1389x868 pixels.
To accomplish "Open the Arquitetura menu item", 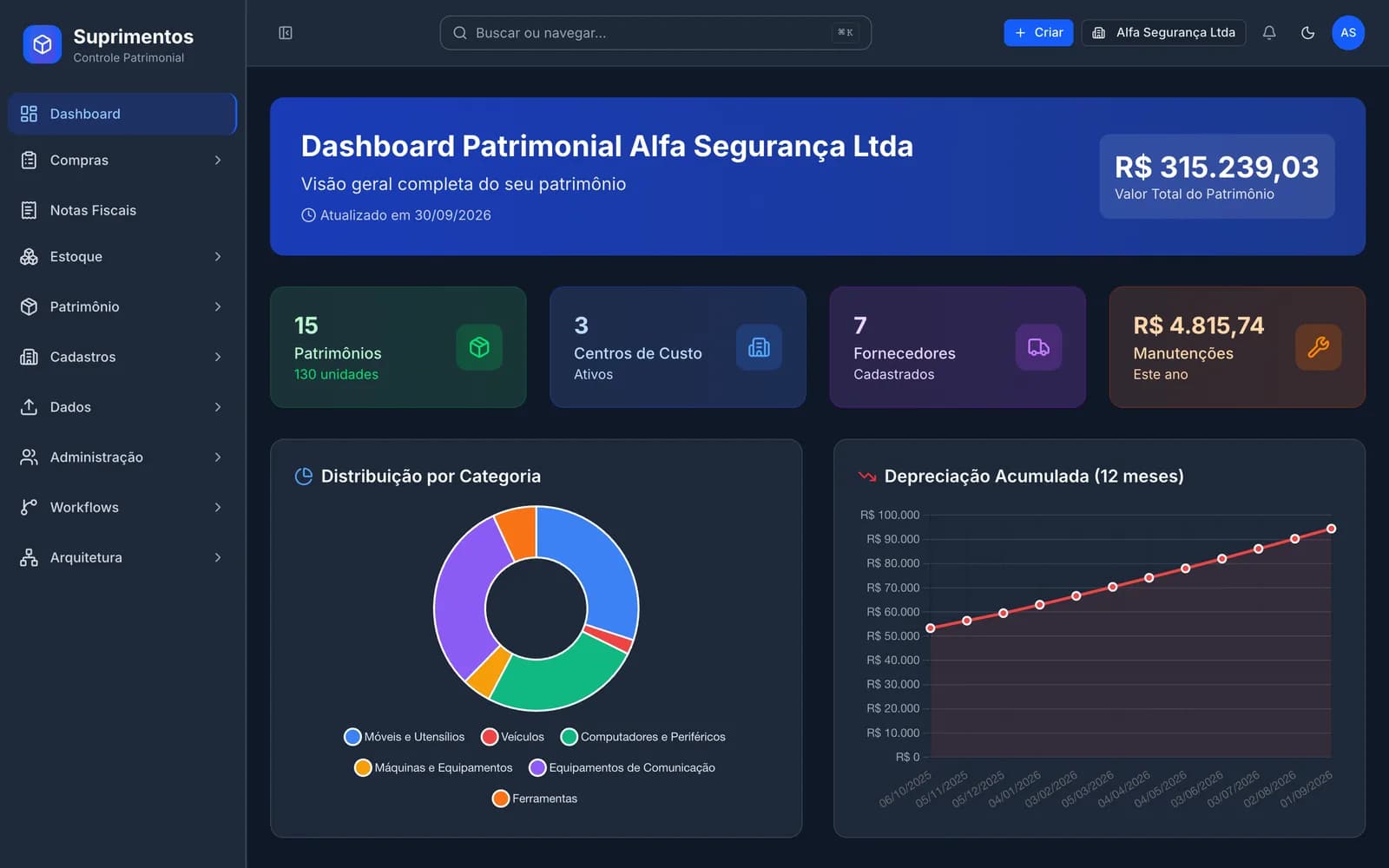I will [122, 557].
